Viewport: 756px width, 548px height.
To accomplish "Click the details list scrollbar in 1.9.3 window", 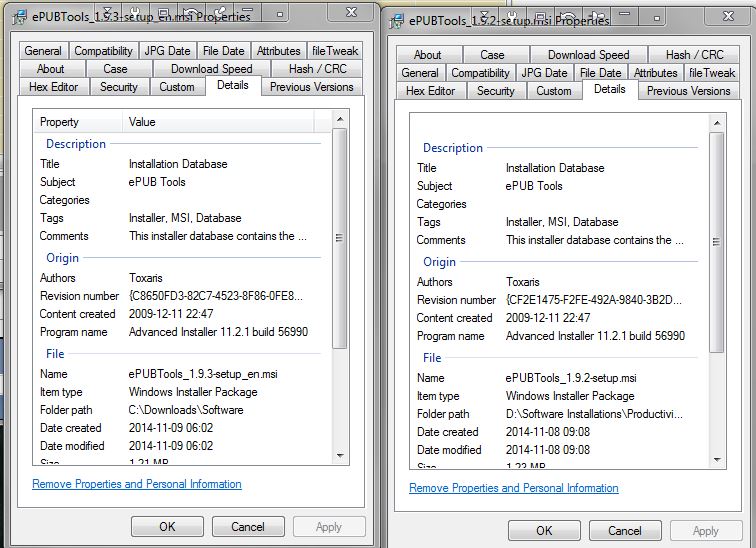I will pos(339,240).
